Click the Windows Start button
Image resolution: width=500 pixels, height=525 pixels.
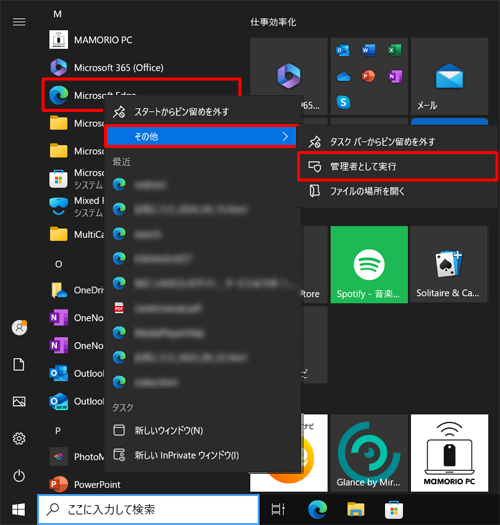(x=18, y=510)
